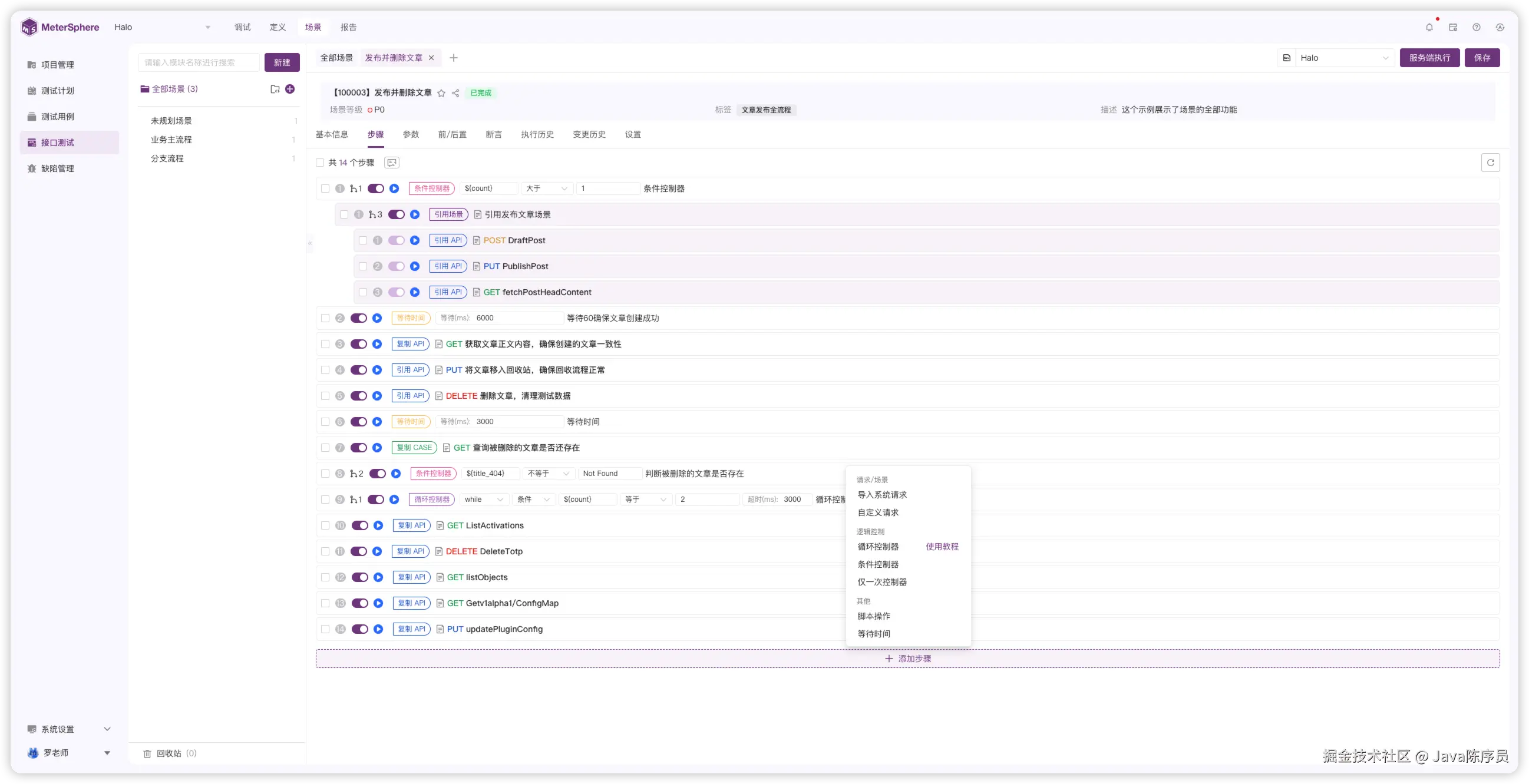Click the refresh icon at steps list right

point(1490,163)
